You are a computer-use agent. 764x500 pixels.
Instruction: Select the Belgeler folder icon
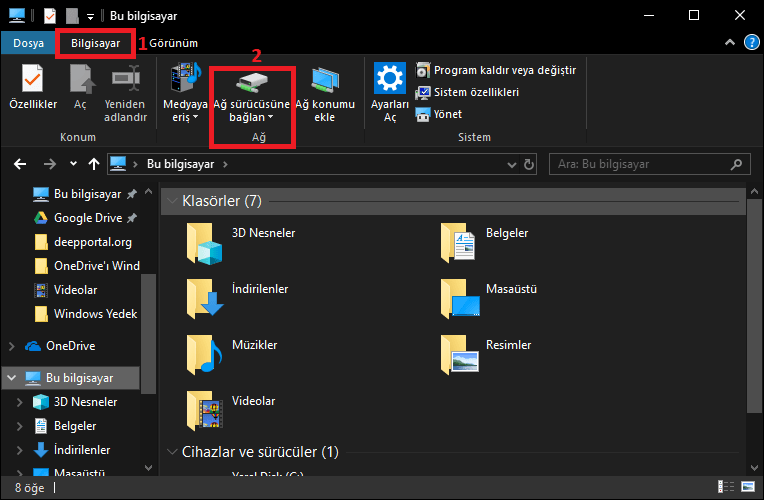pos(458,242)
